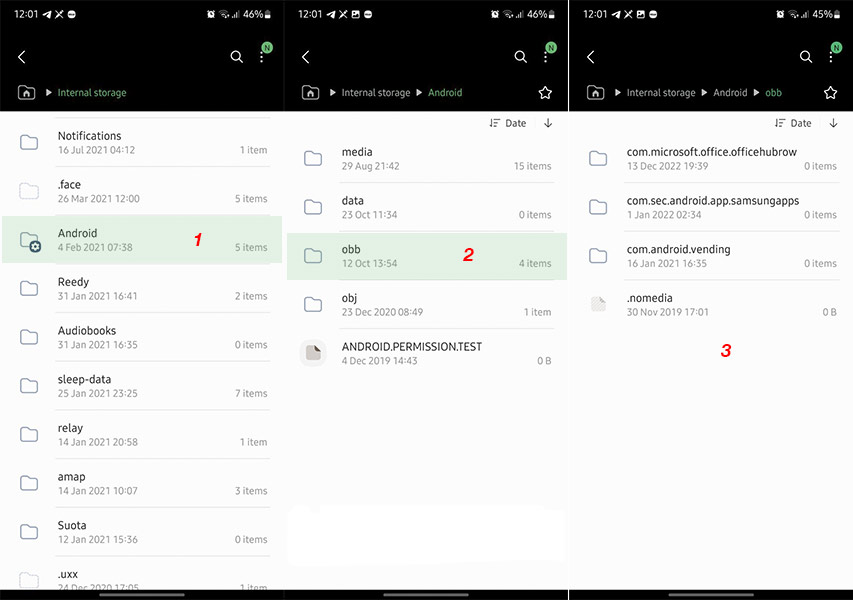Open search on the Android folder screen
853x600 pixels.
point(520,57)
